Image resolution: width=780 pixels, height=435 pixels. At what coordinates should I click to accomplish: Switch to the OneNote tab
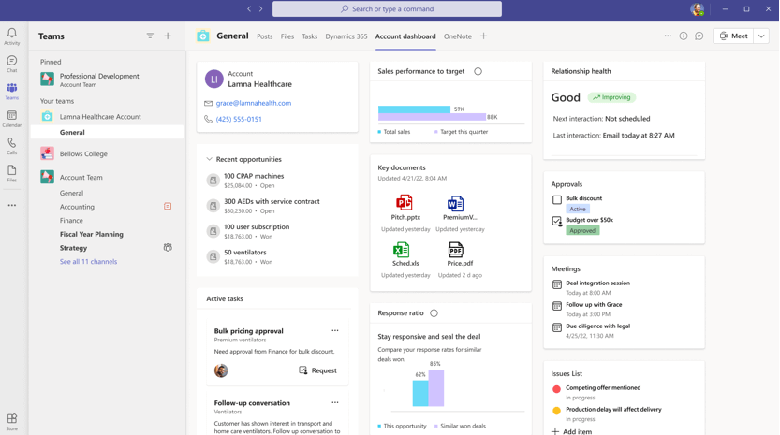[457, 36]
